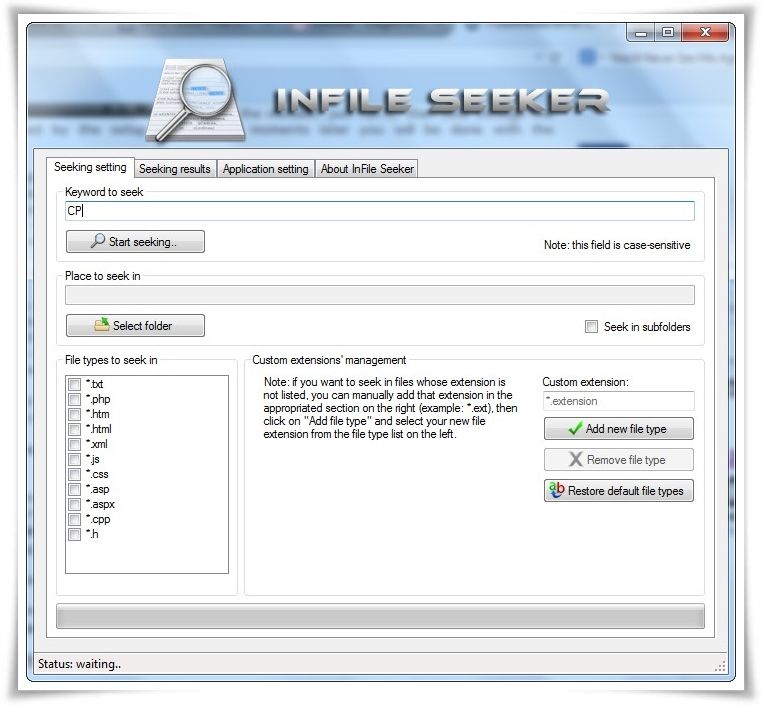The height and width of the screenshot is (705, 761).
Task: Minimize the InFile Seeker window
Action: coord(641,33)
